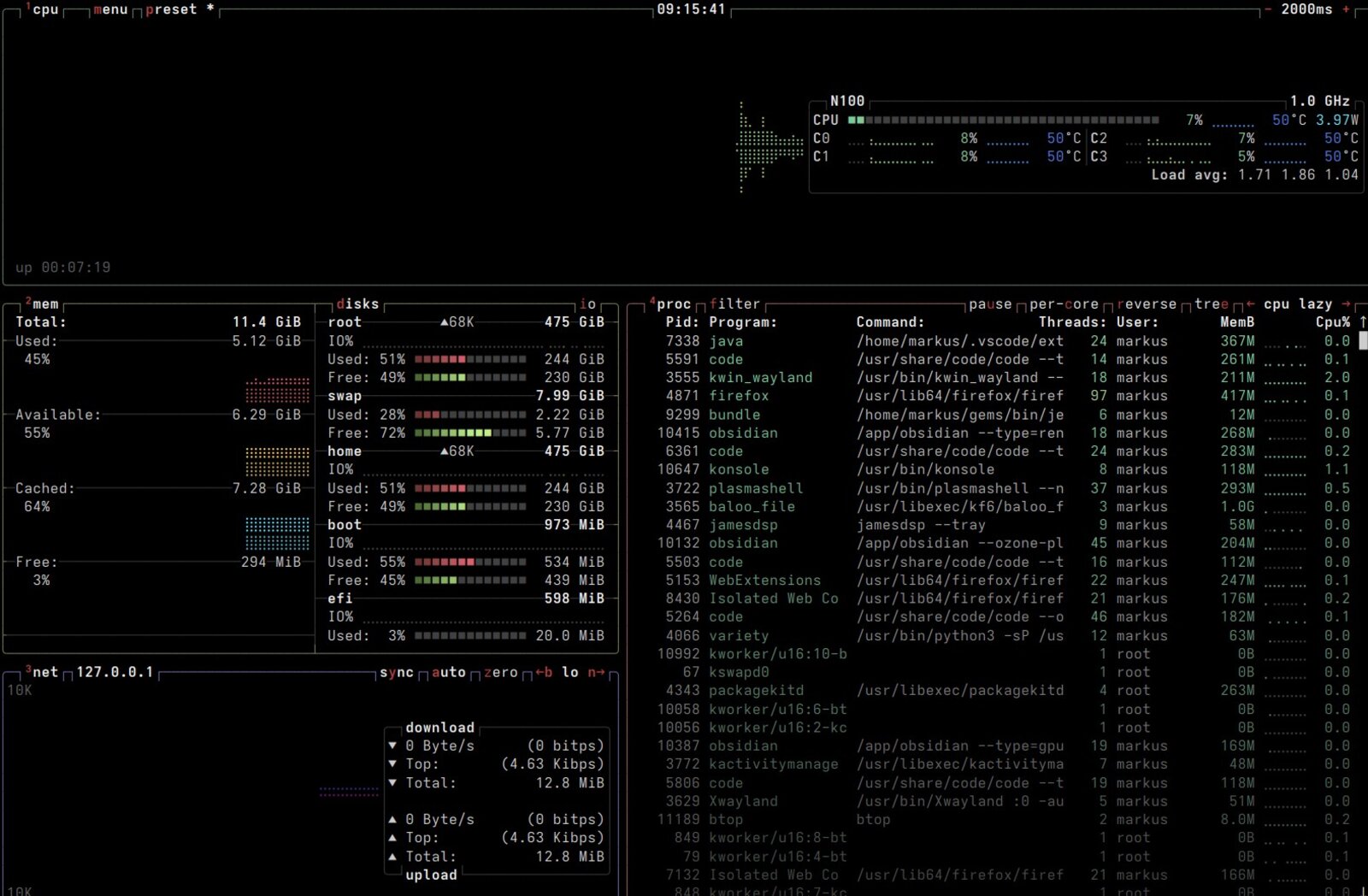Click sync in network box
This screenshot has width=1368, height=896.
[397, 672]
